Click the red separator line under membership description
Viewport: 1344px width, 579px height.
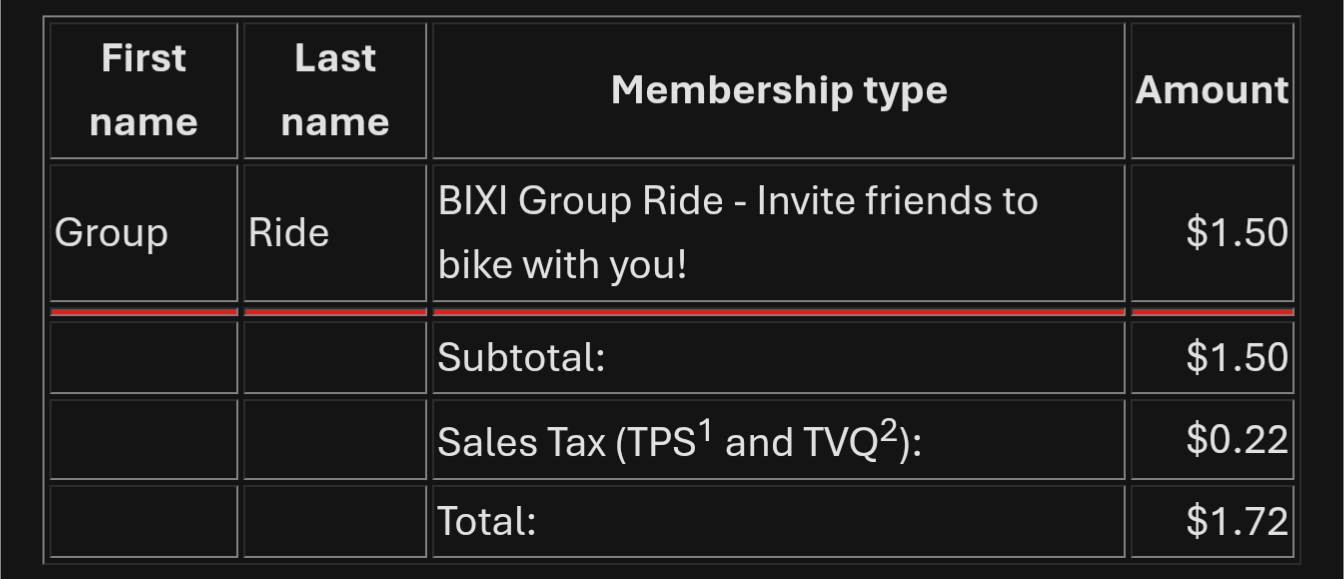(x=779, y=312)
